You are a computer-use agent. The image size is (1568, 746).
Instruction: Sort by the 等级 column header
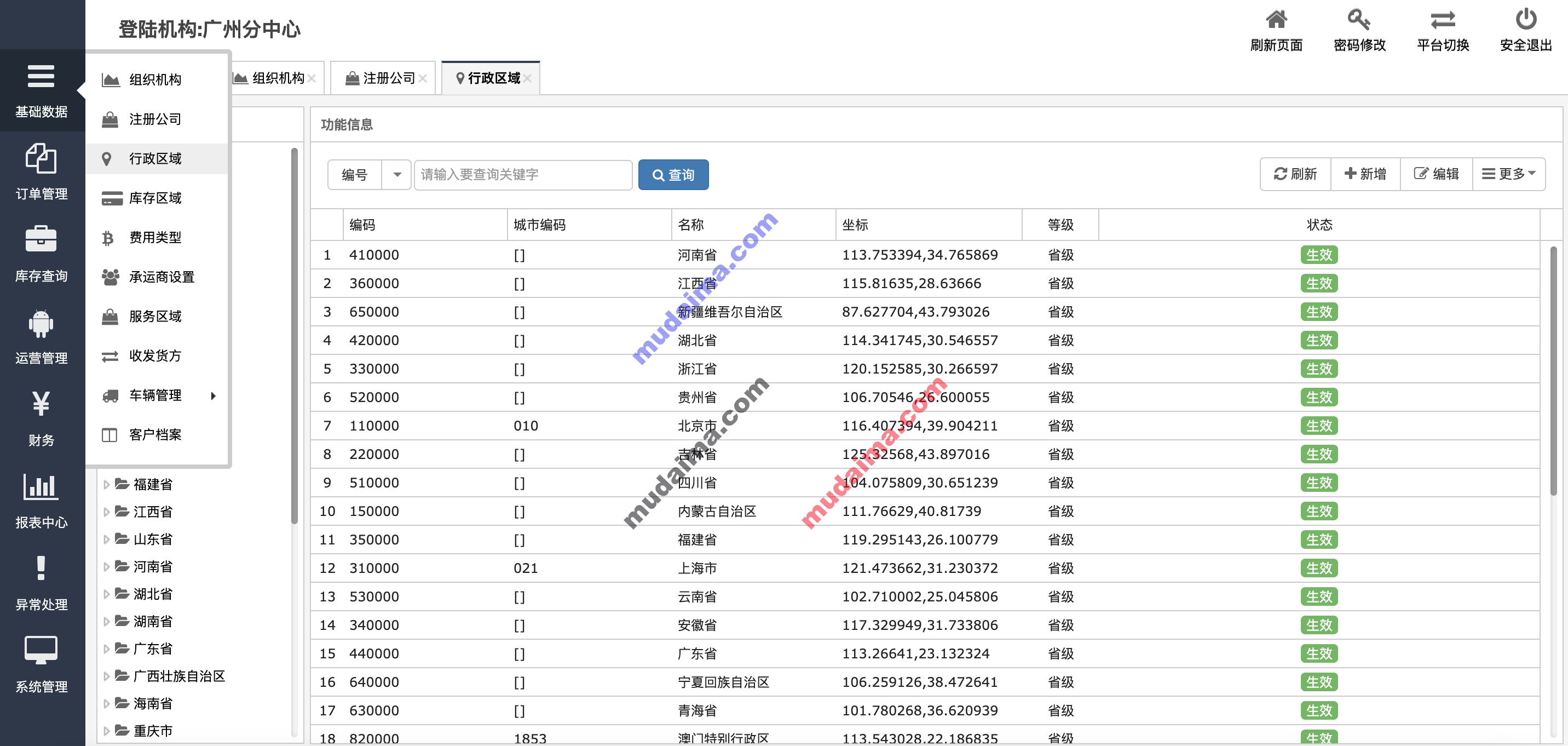(1060, 225)
